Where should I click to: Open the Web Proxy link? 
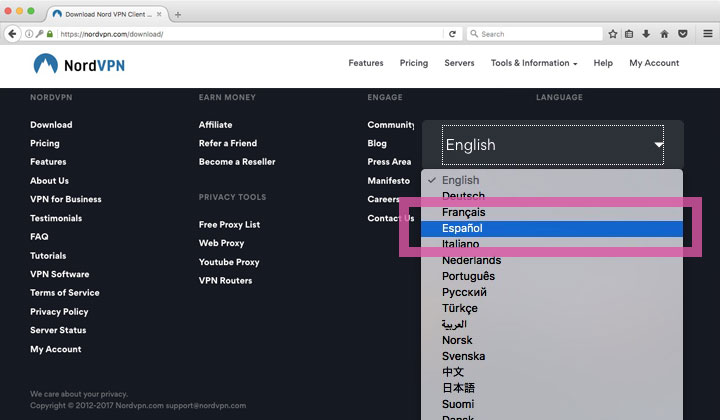221,243
